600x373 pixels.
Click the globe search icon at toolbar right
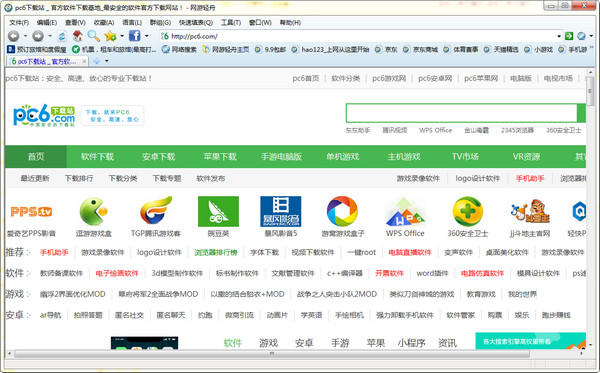[x=581, y=36]
